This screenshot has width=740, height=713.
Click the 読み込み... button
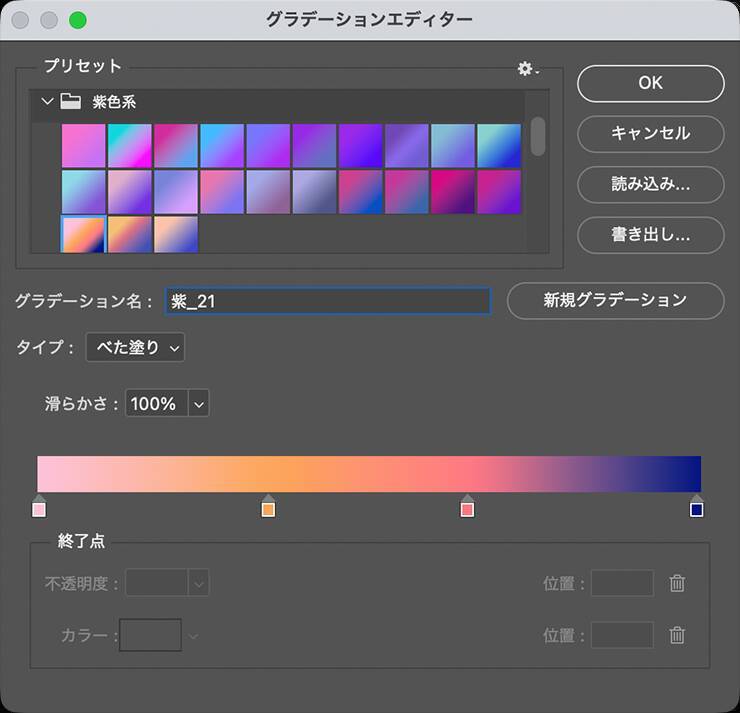click(650, 184)
